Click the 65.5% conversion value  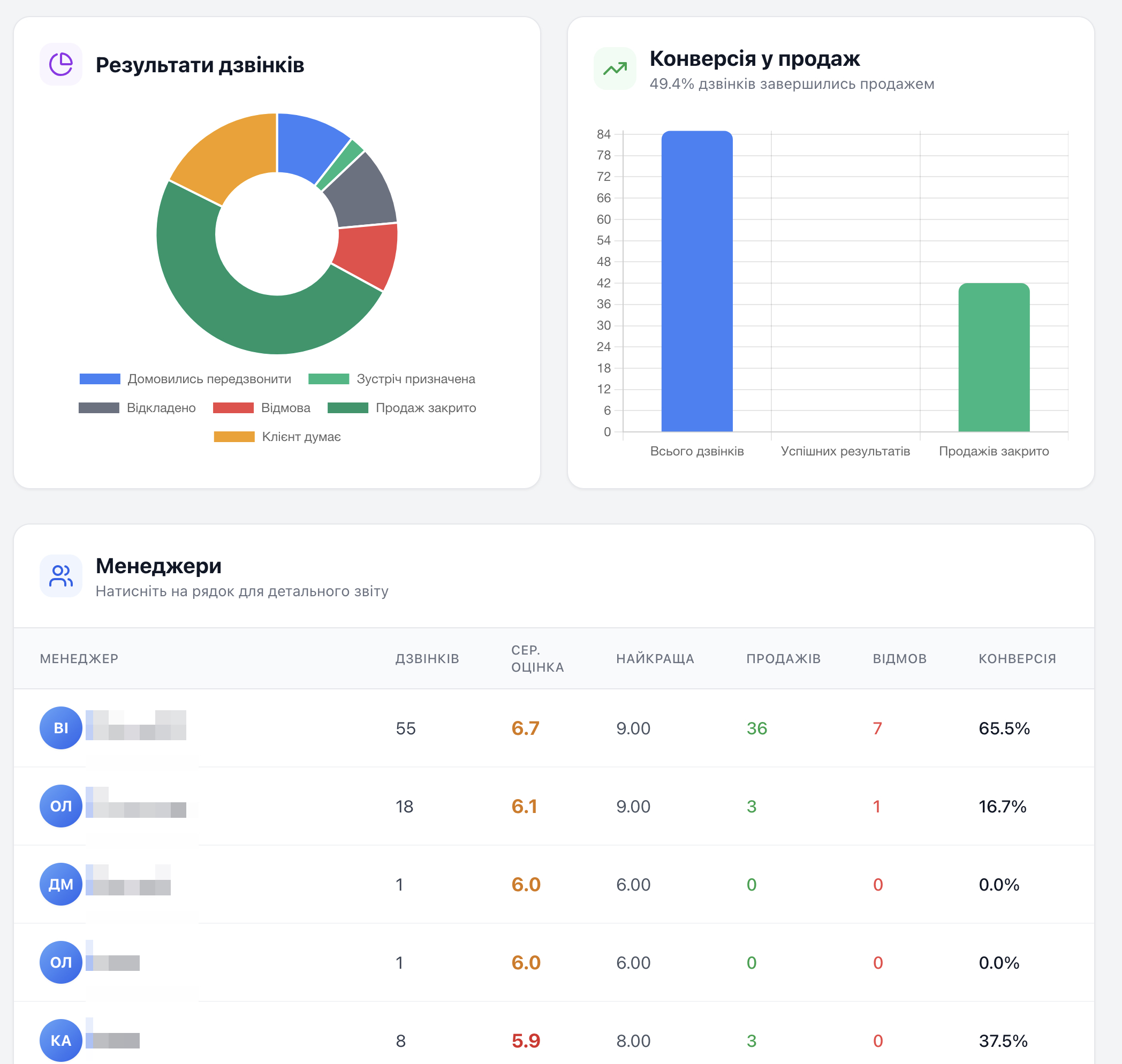tap(1004, 728)
